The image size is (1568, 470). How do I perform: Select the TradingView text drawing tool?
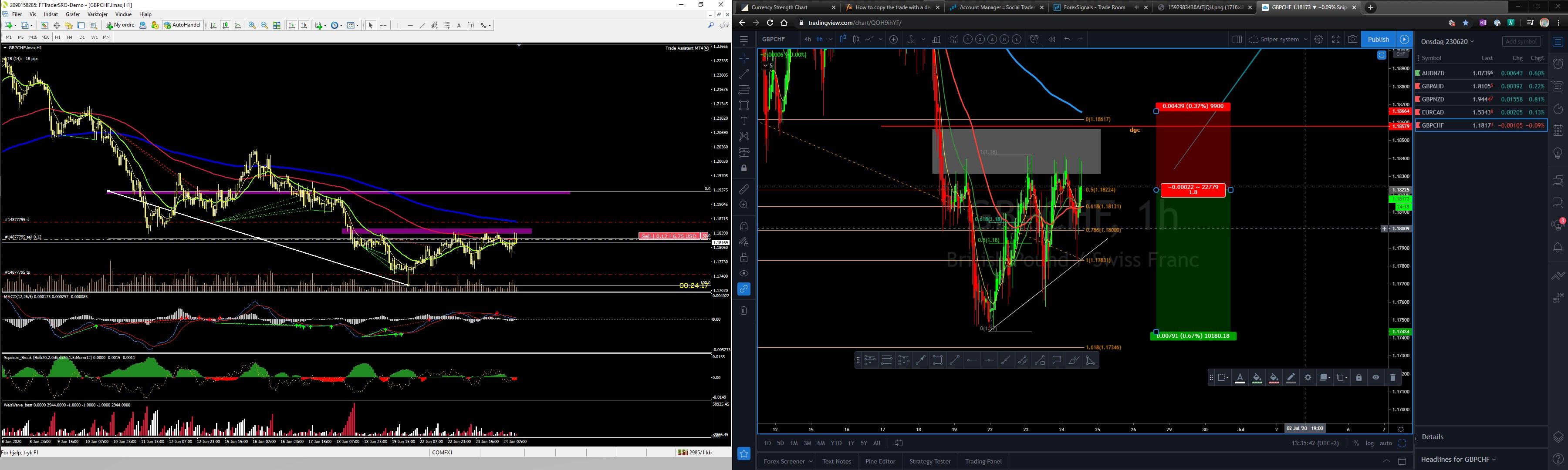point(744,121)
